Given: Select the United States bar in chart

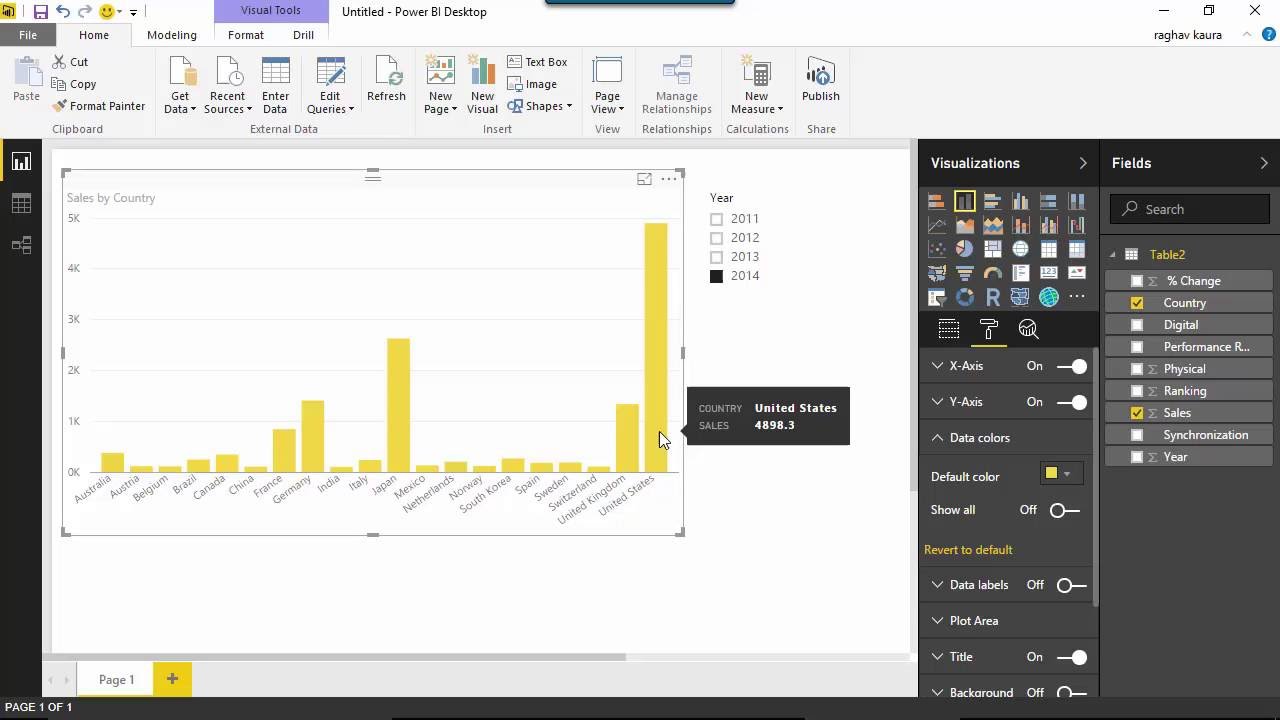Looking at the screenshot, I should point(655,347).
